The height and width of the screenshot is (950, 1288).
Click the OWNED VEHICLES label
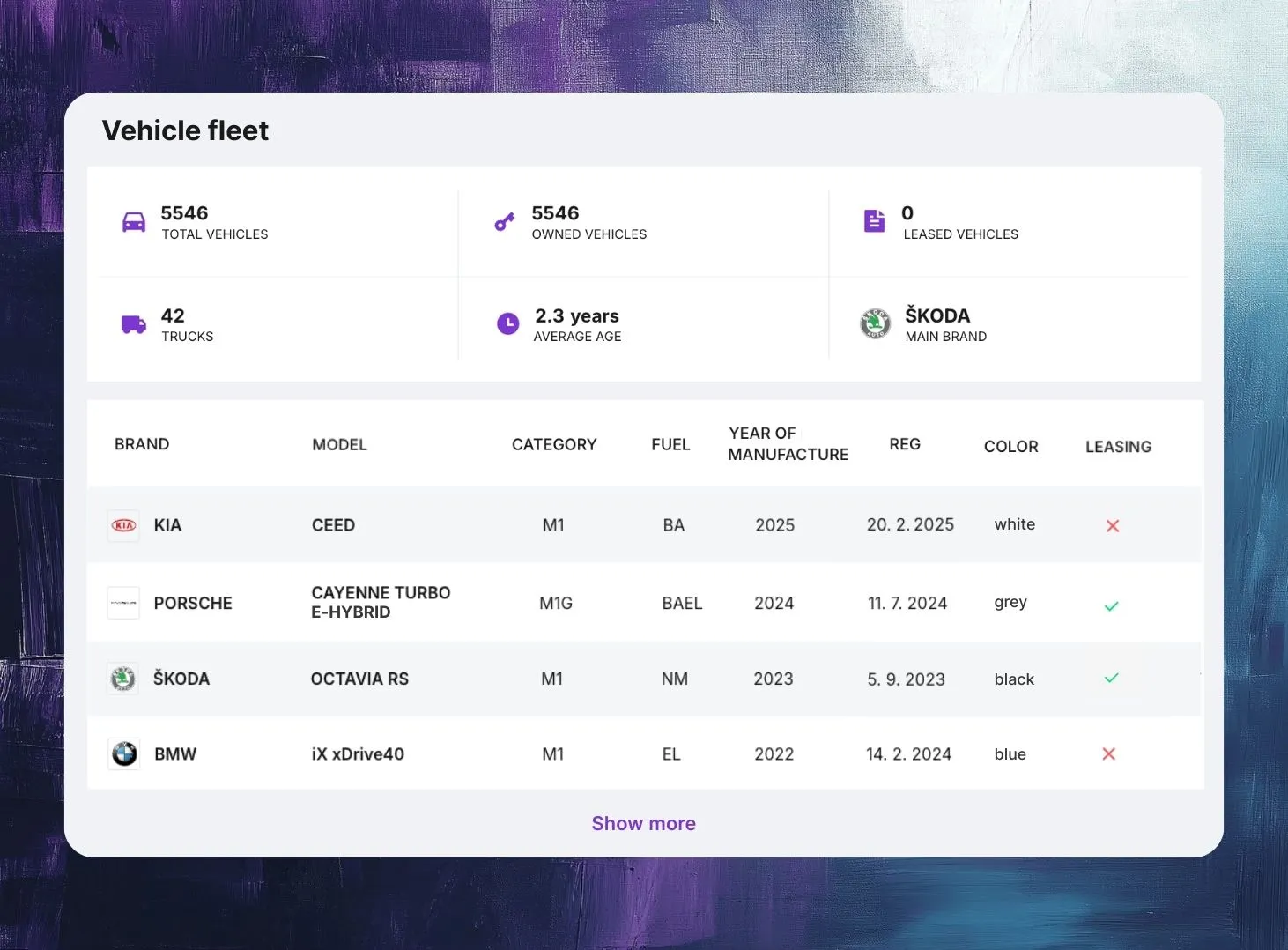[x=589, y=234]
